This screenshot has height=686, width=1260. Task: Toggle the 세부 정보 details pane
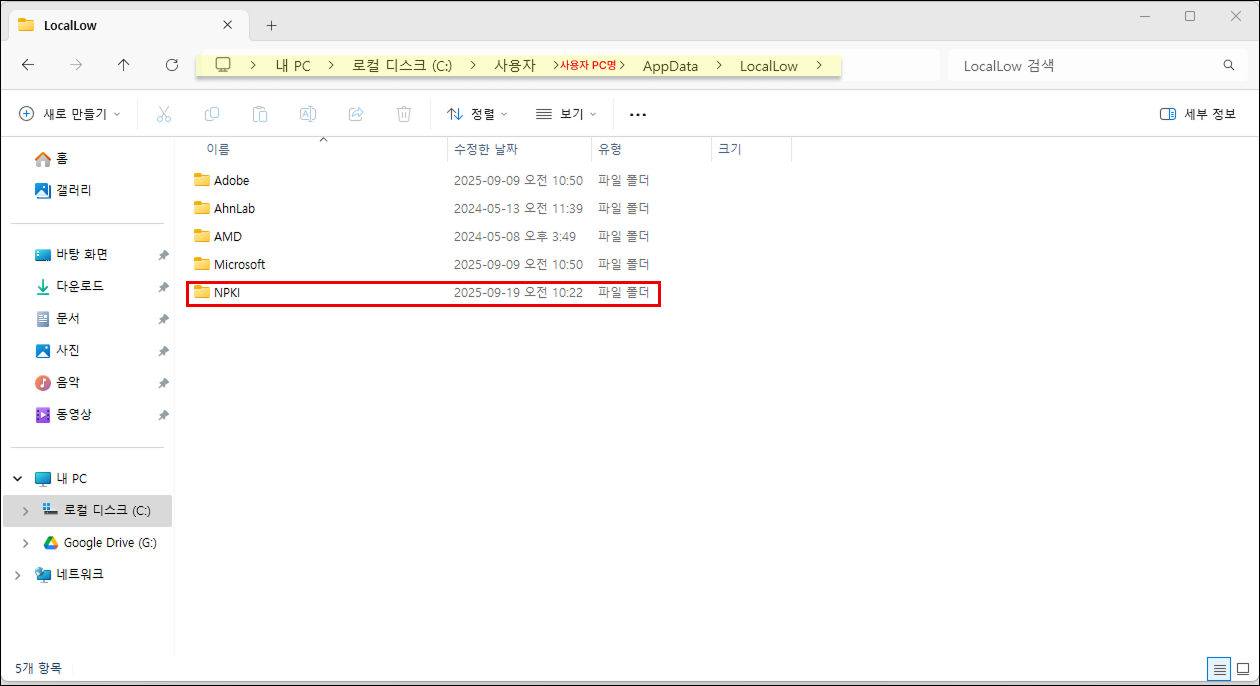click(1198, 114)
